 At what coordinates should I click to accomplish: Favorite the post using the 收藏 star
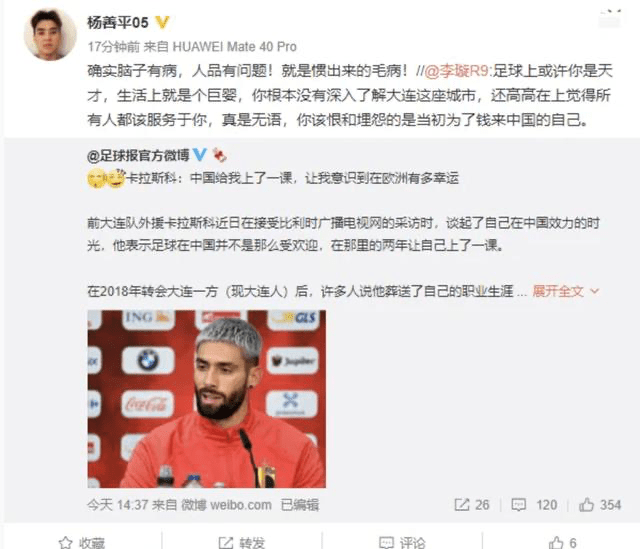(x=82, y=542)
